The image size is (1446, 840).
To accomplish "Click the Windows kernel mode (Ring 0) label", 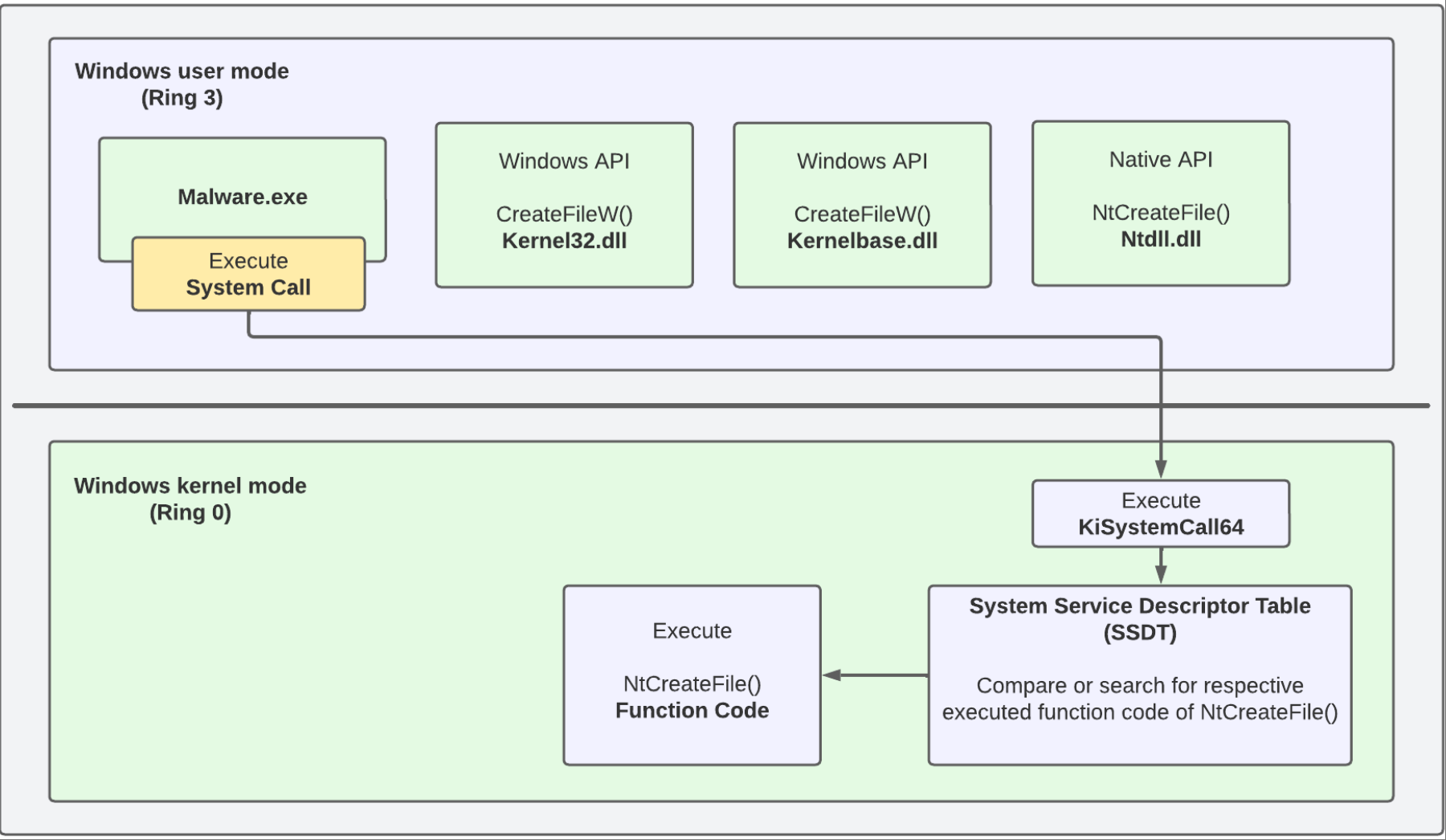I will 190,499.
